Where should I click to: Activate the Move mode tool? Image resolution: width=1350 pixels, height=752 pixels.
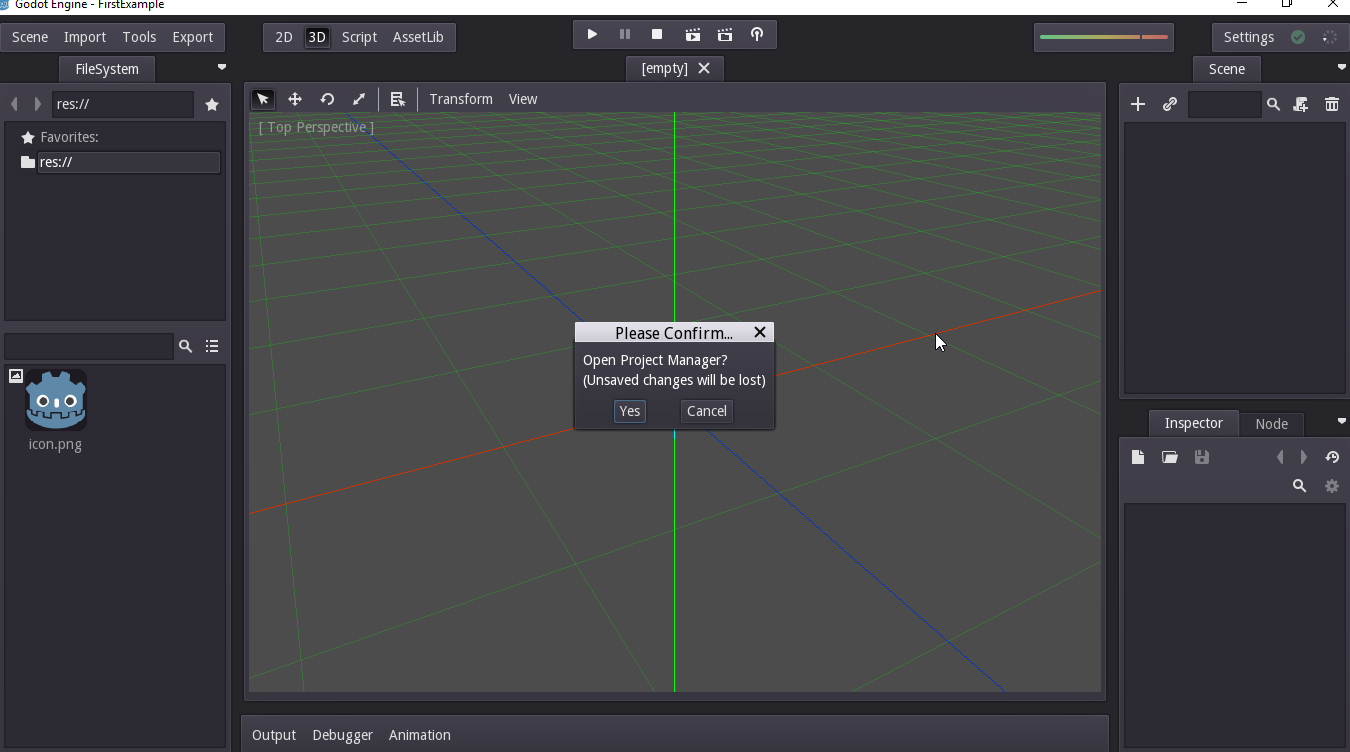pyautogui.click(x=295, y=99)
